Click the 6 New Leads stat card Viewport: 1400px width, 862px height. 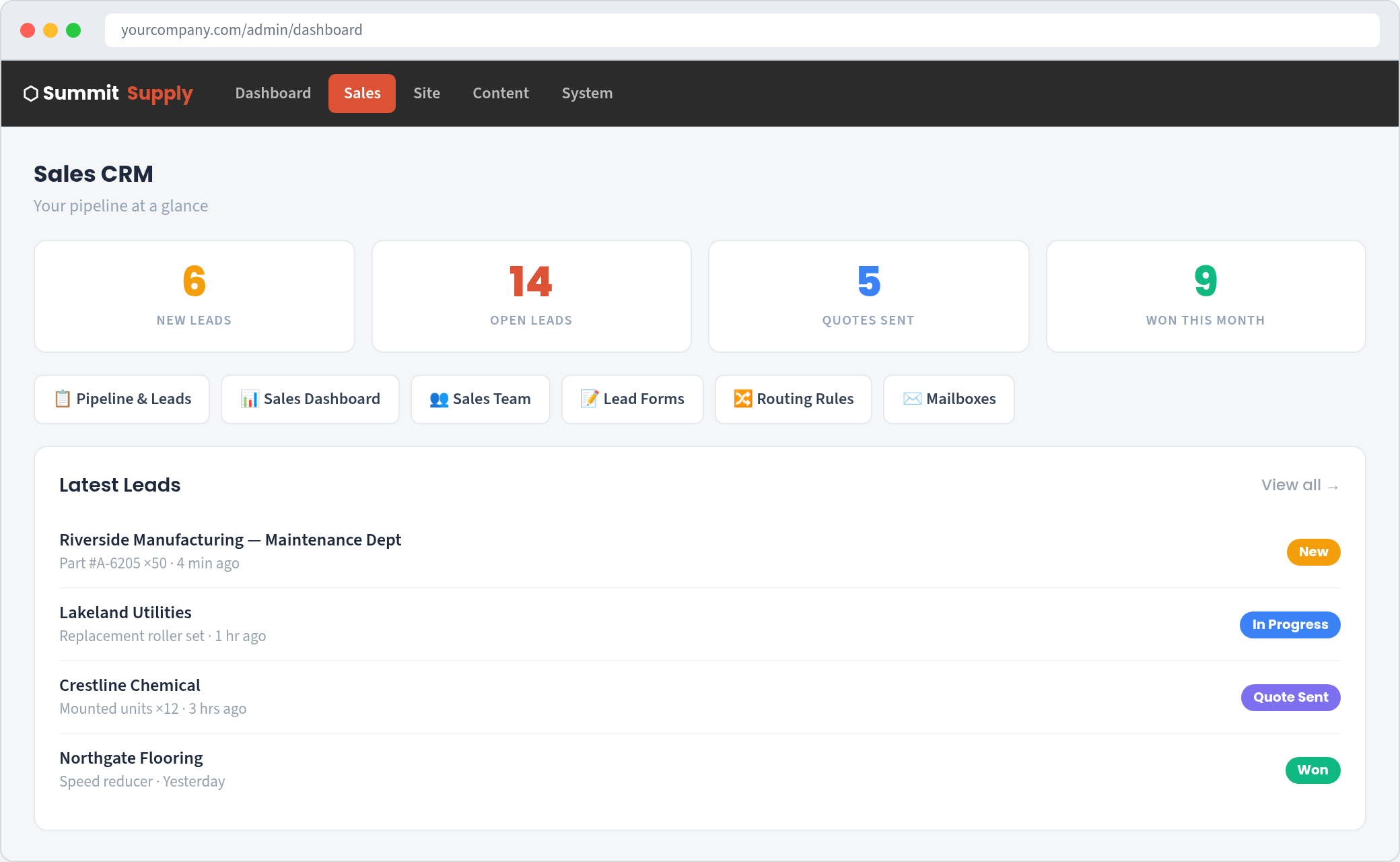(x=195, y=296)
